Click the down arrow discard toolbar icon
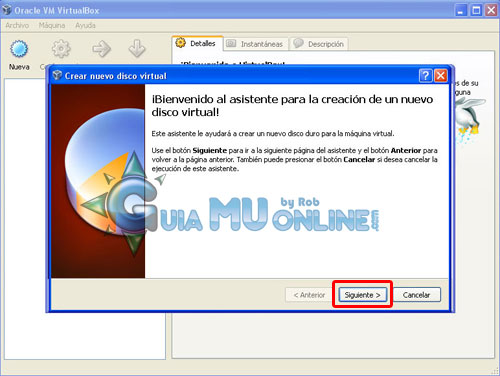This screenshot has height=376, width=500. (x=137, y=49)
